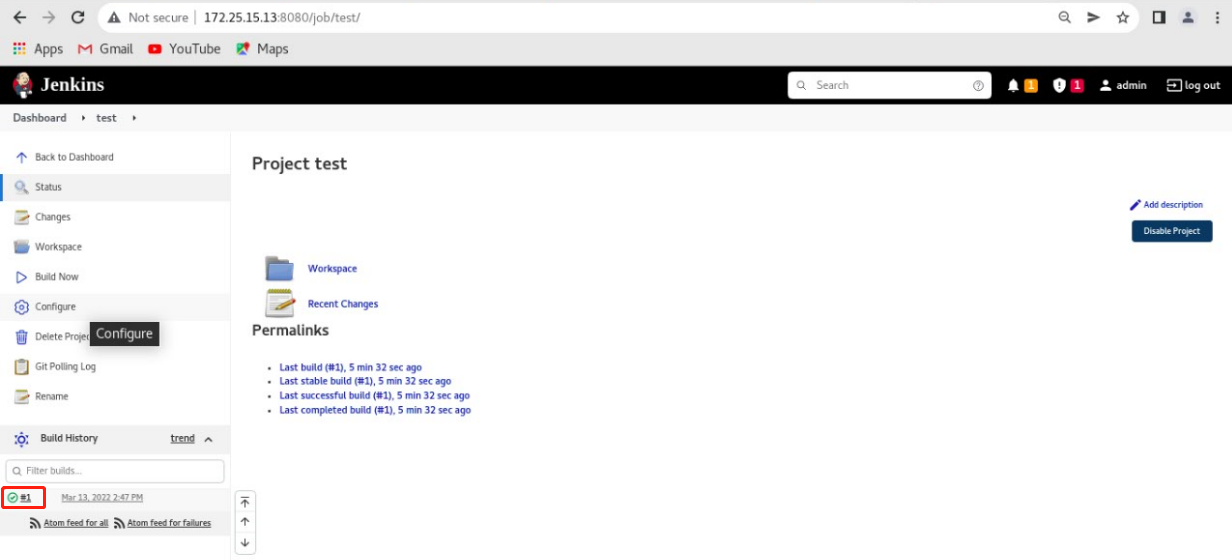Image resolution: width=1232 pixels, height=560 pixels.
Task: Expand the Dashboard breadcrumb arrow
Action: (83, 118)
